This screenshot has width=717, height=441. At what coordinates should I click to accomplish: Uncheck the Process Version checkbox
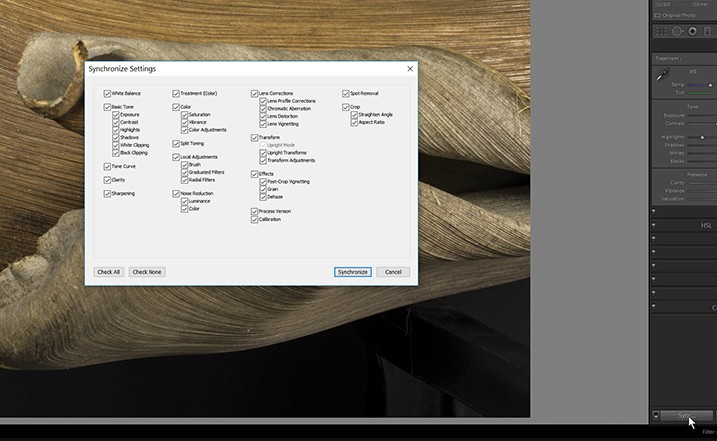[254, 211]
